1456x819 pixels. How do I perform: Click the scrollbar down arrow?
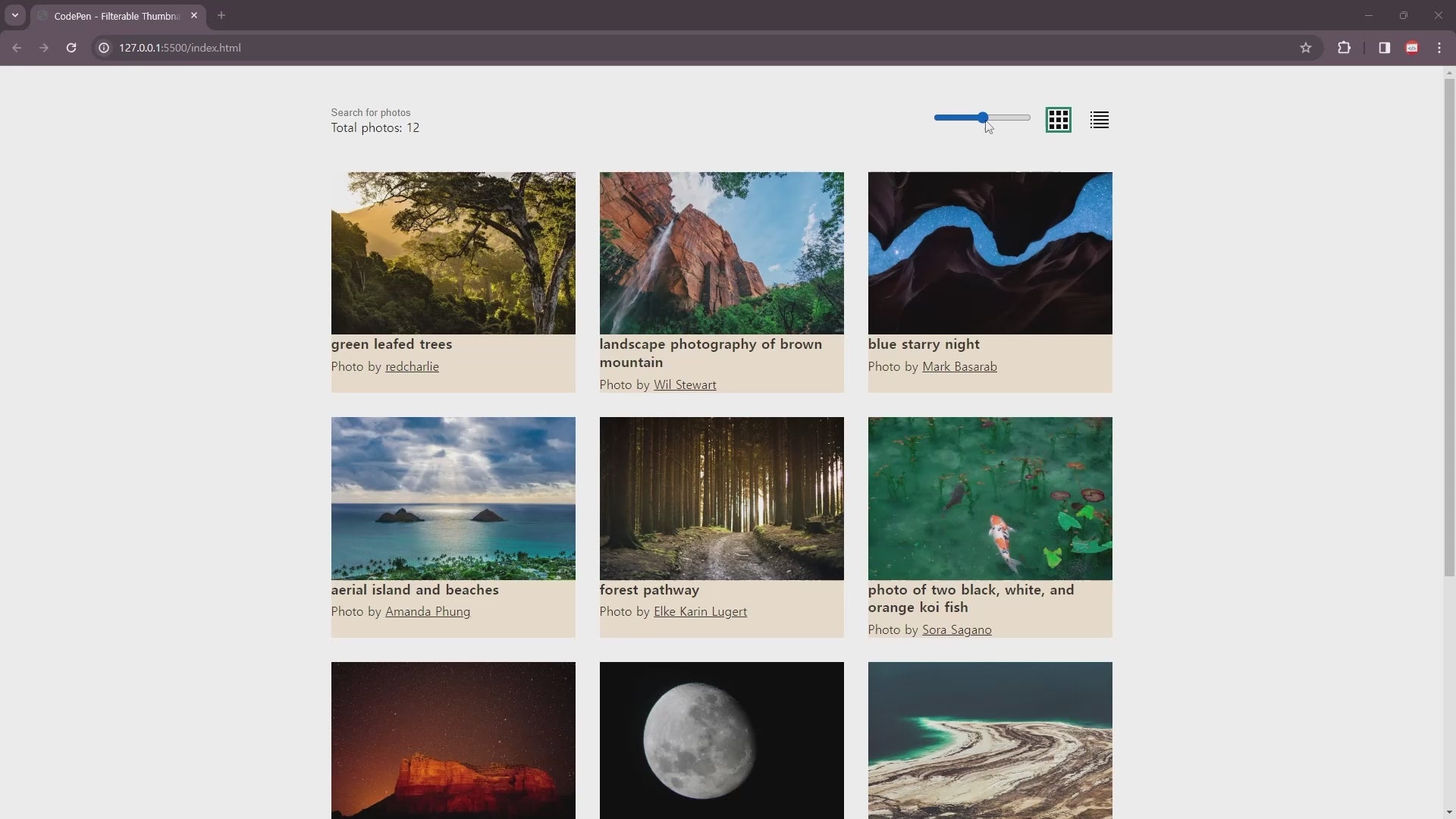[x=1449, y=813]
